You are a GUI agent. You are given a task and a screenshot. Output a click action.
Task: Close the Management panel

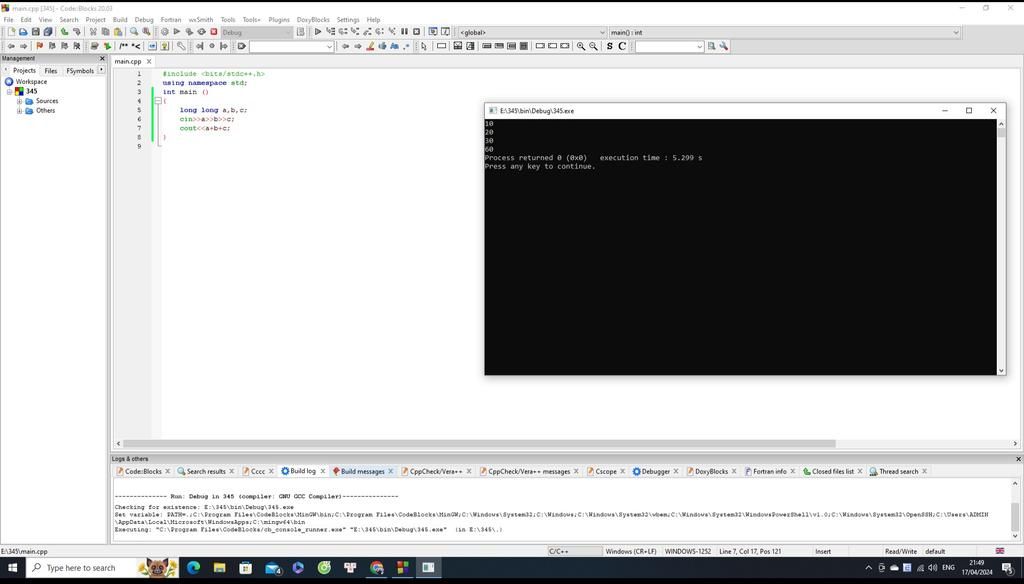click(x=102, y=58)
